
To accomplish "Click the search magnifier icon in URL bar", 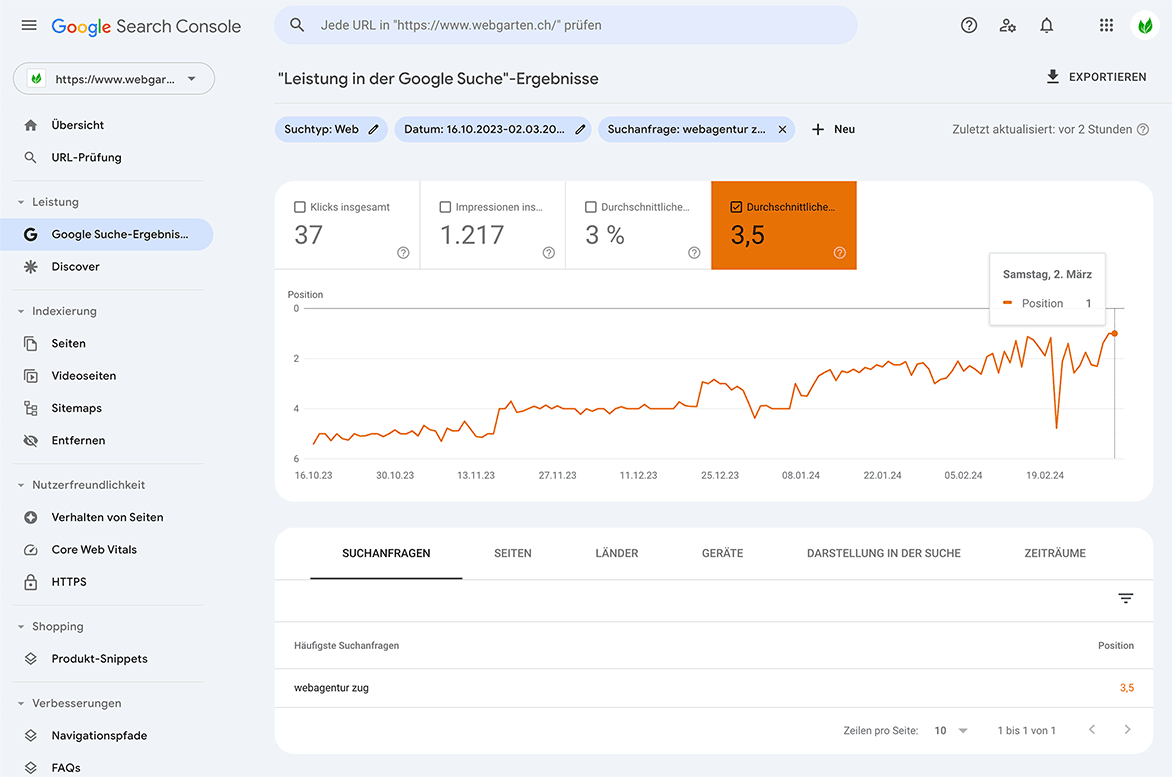I will coord(297,25).
